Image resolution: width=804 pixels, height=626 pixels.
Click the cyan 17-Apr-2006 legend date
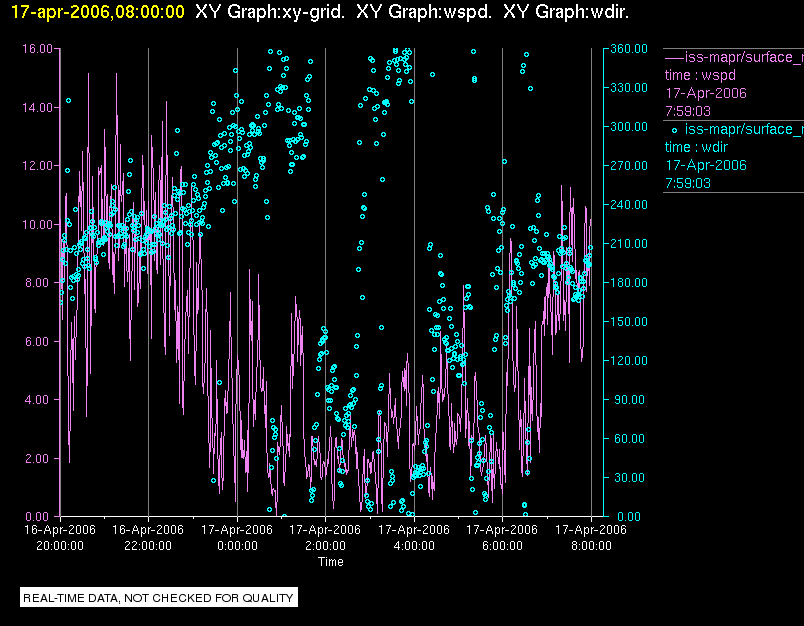click(706, 165)
